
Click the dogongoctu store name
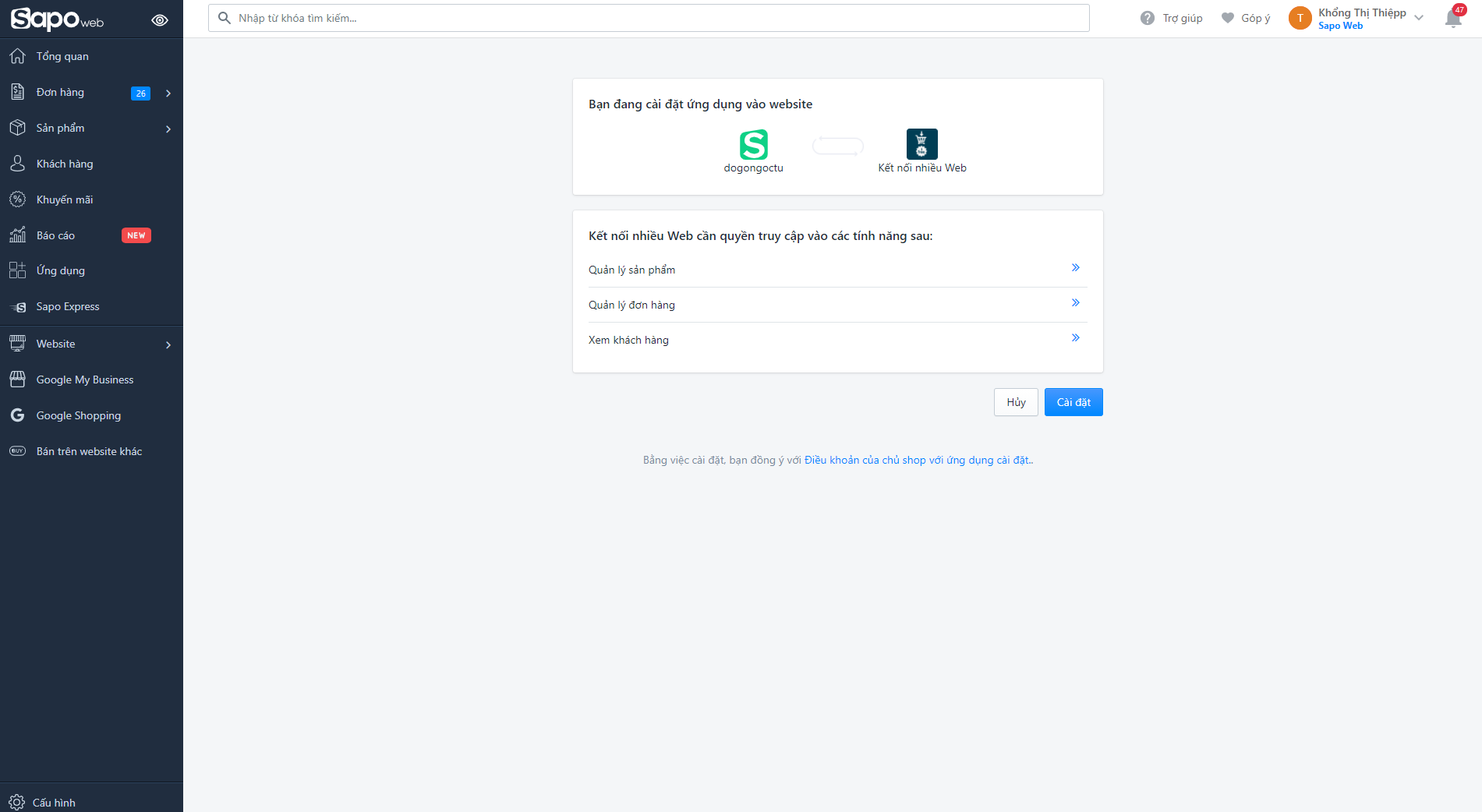point(753,168)
